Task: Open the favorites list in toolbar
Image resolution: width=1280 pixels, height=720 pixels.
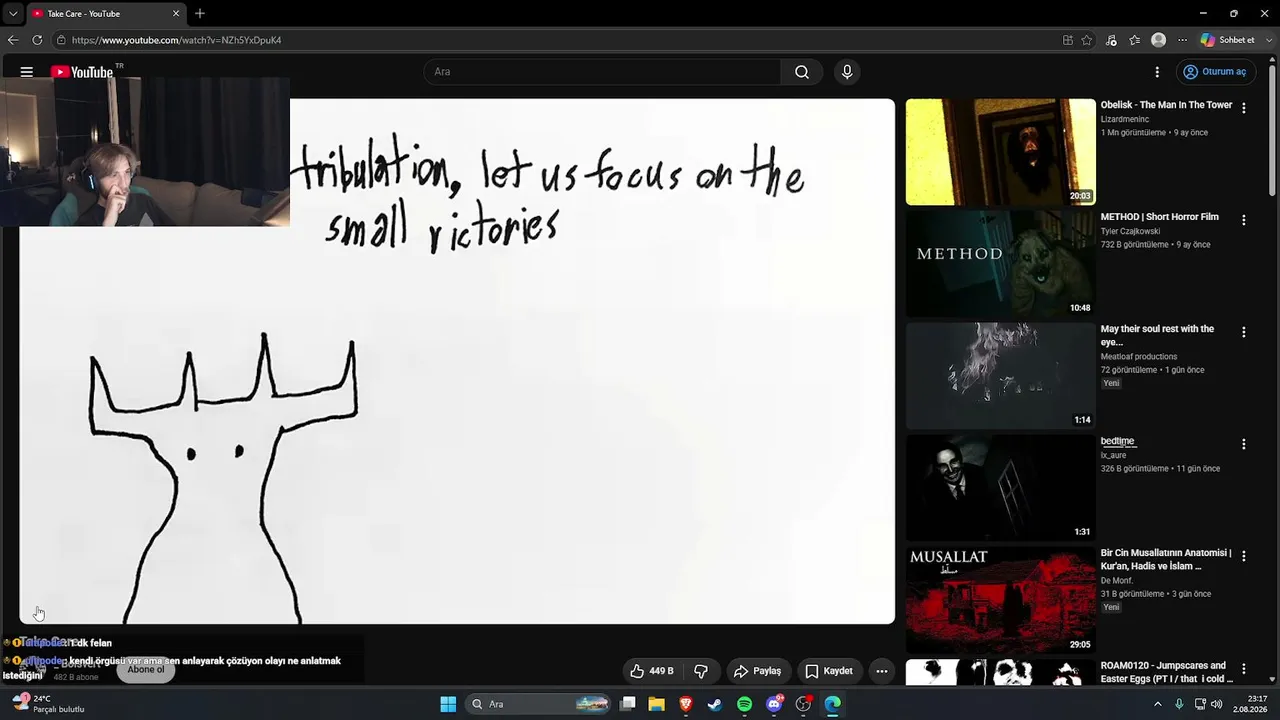Action: click(1135, 40)
